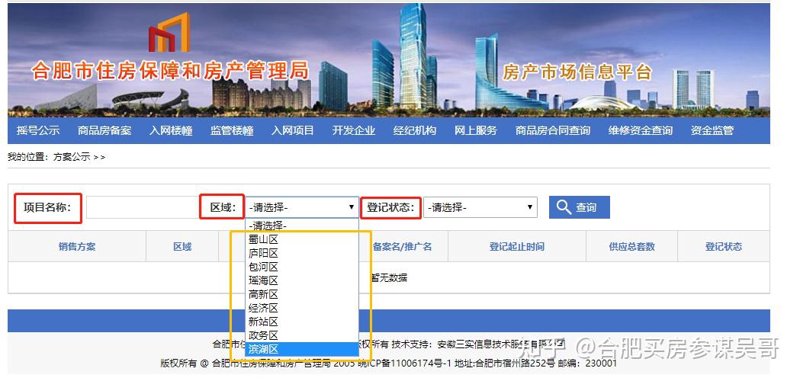Select highlighted 滨湖区 option
This screenshot has height=381, width=800.
[302, 349]
